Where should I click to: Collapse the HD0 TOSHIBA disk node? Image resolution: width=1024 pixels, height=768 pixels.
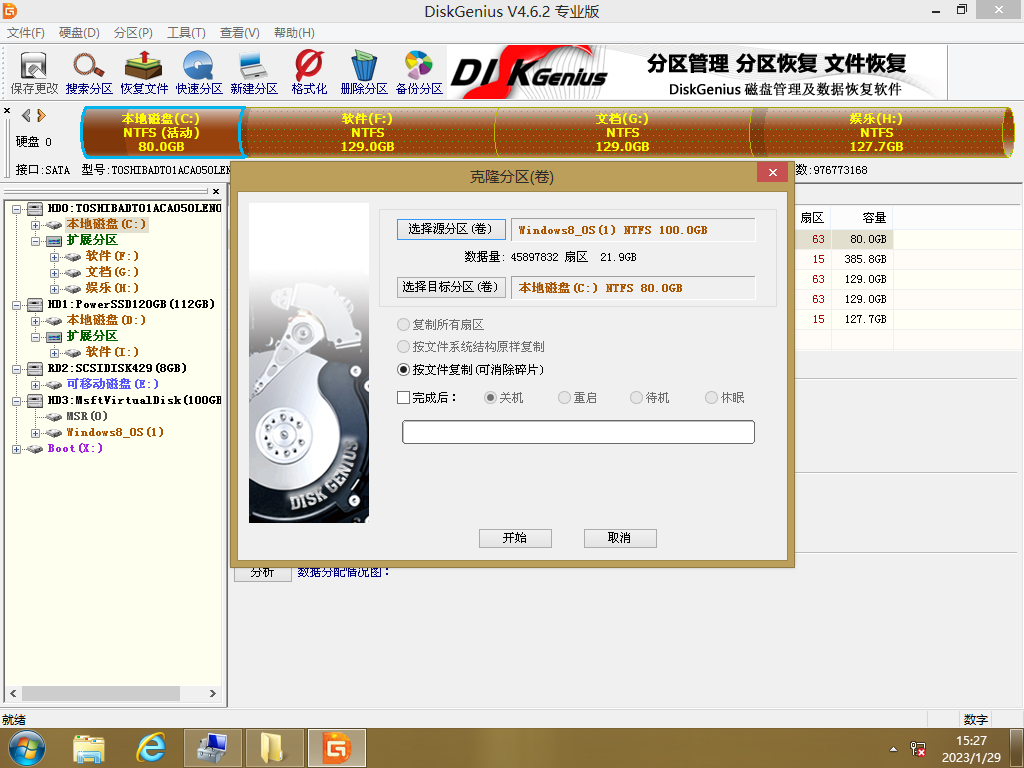click(x=16, y=209)
